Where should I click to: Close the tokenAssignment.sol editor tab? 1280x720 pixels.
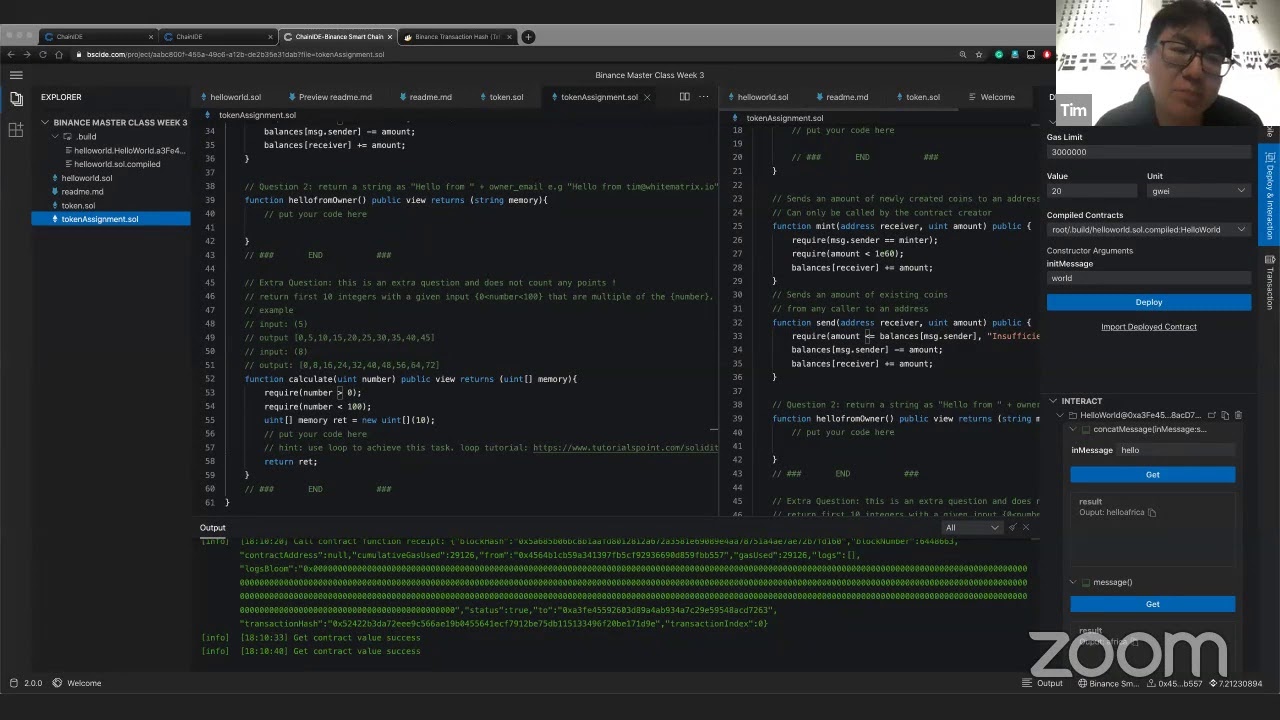coord(647,97)
